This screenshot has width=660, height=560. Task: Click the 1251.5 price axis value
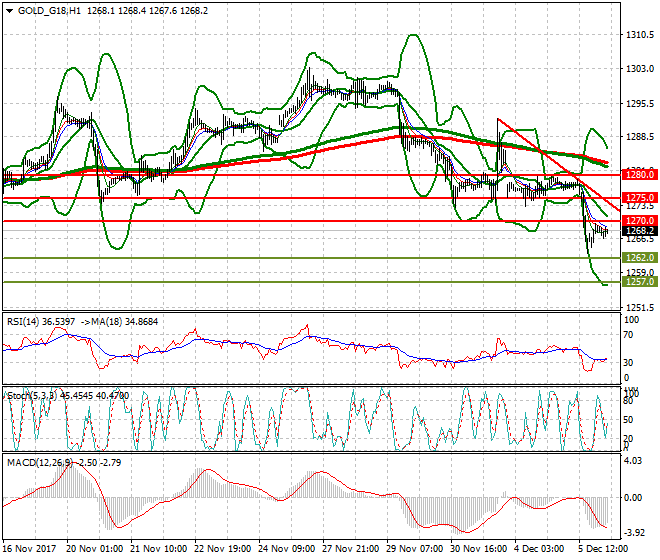point(640,308)
